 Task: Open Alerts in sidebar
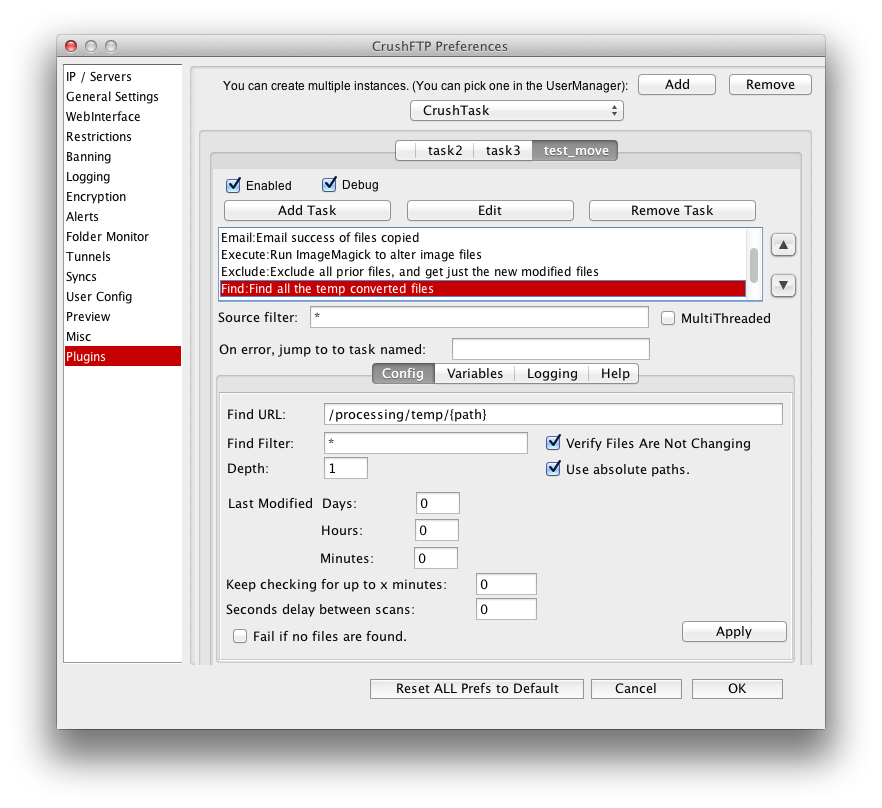click(x=123, y=217)
